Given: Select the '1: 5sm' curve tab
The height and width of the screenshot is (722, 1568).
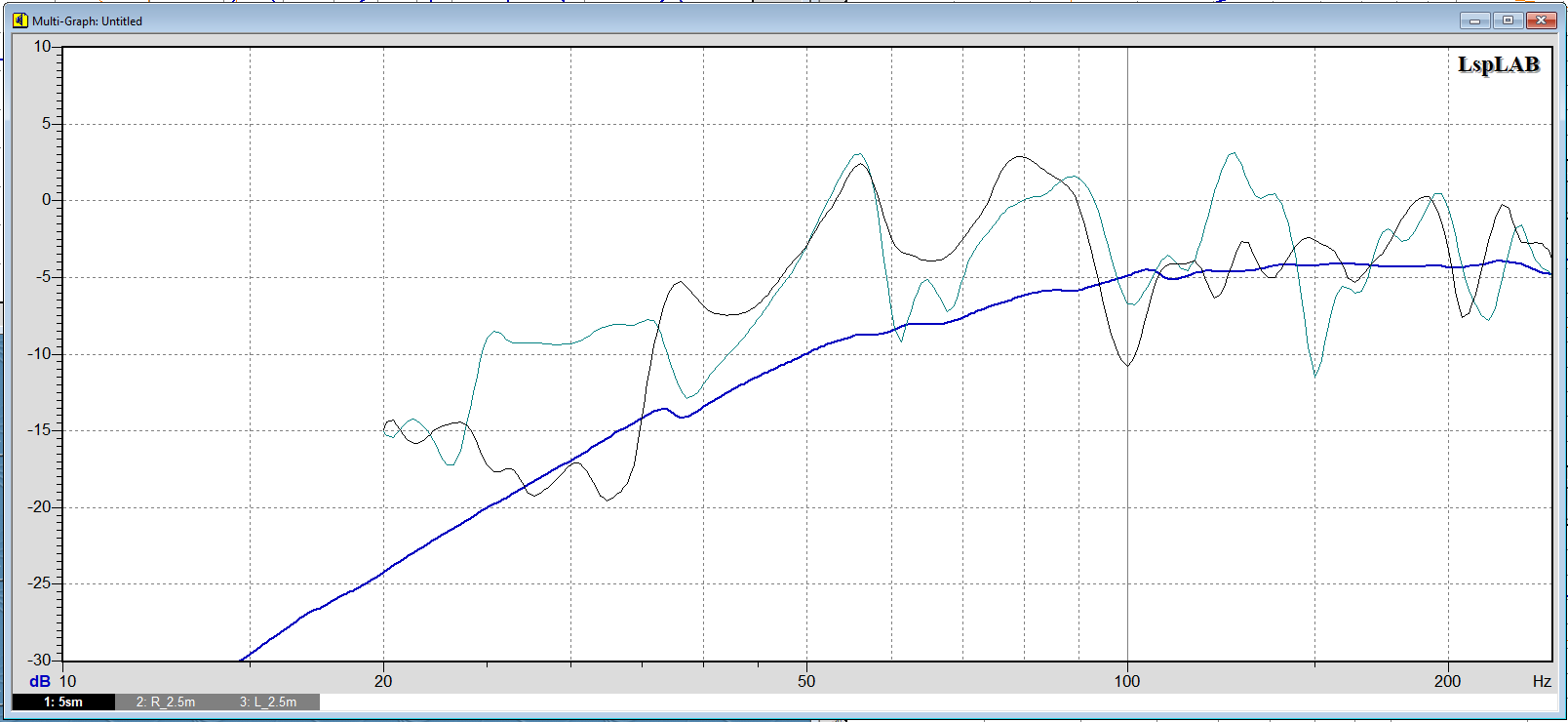Looking at the screenshot, I should pyautogui.click(x=63, y=702).
